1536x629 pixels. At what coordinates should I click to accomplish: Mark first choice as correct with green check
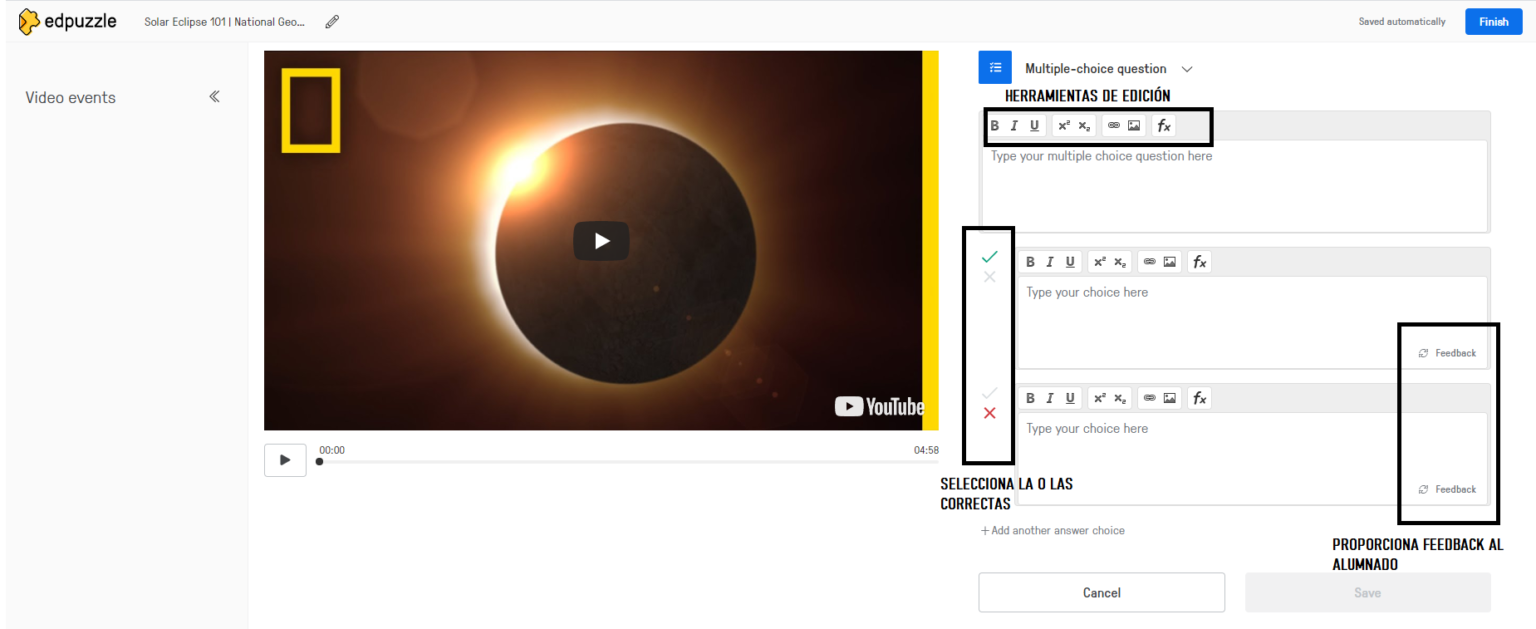pos(990,257)
